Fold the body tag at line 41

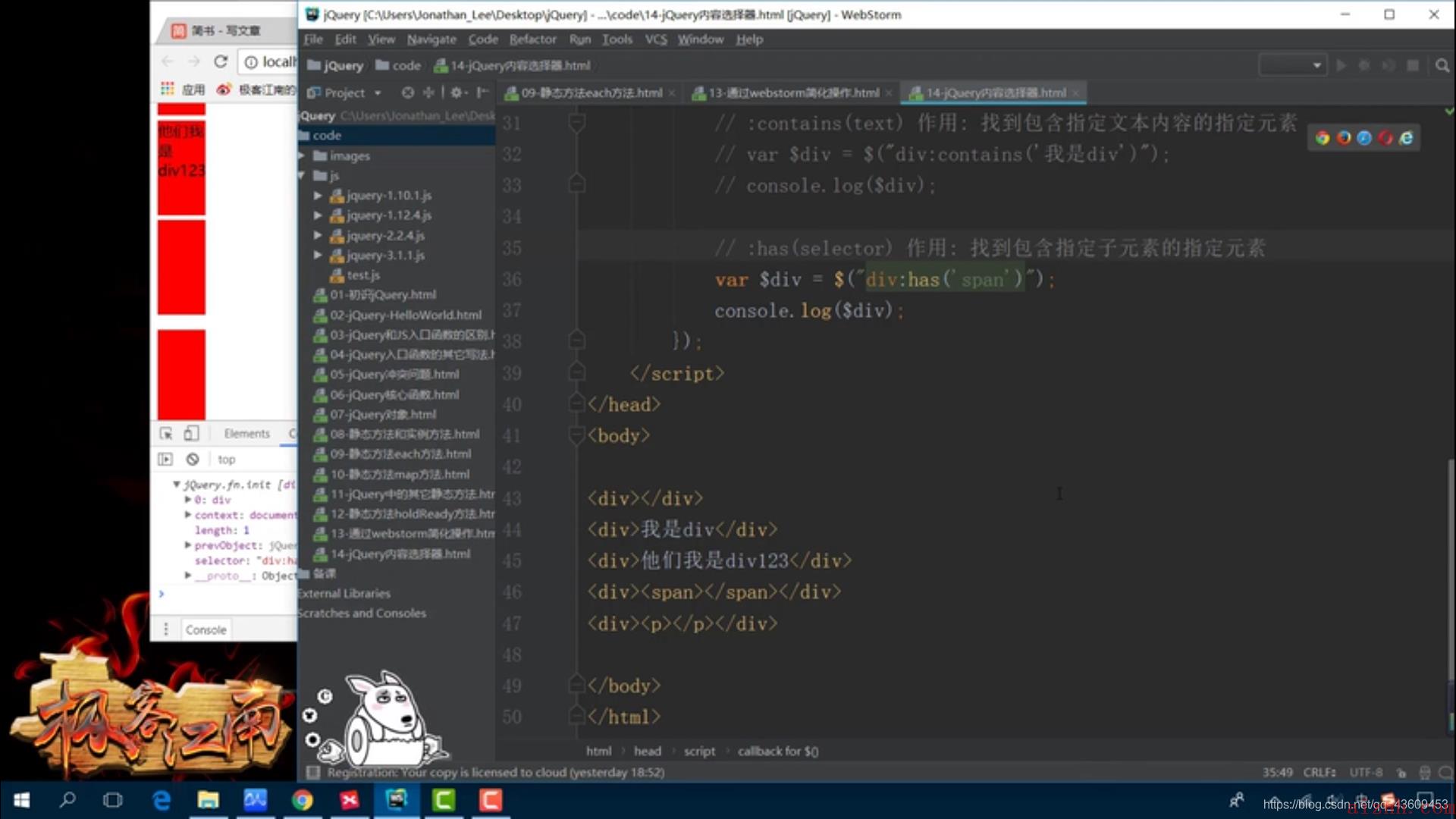click(x=576, y=435)
